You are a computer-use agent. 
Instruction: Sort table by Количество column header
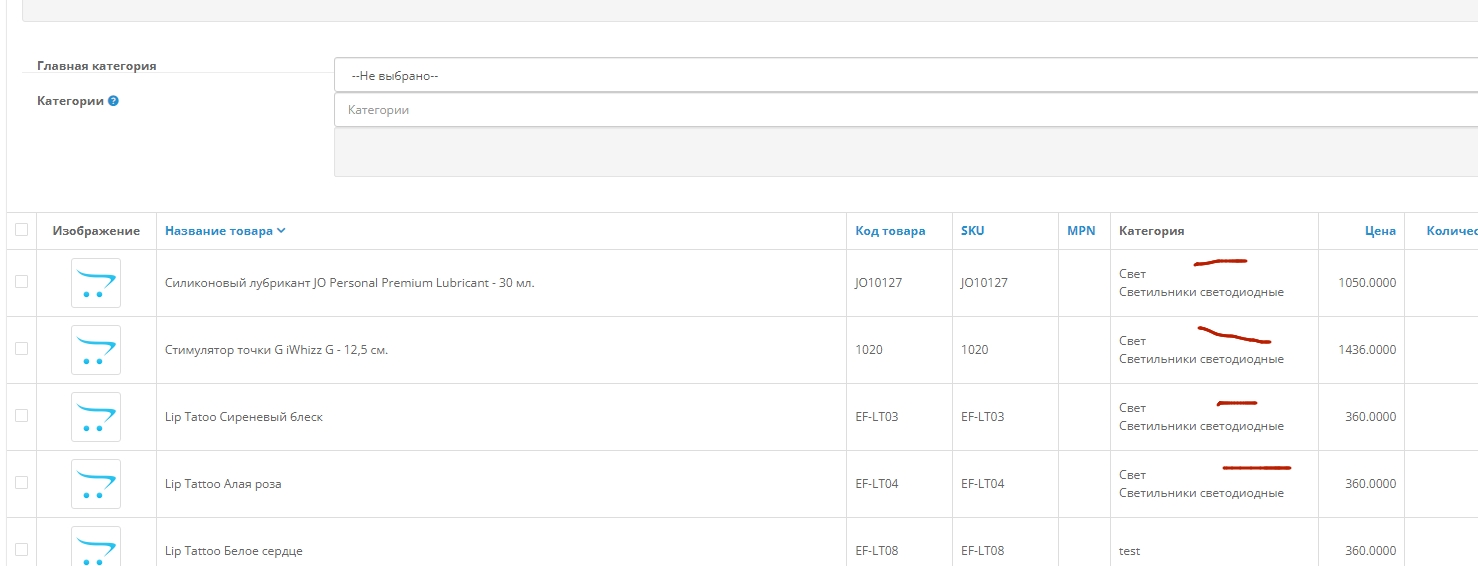click(1451, 231)
